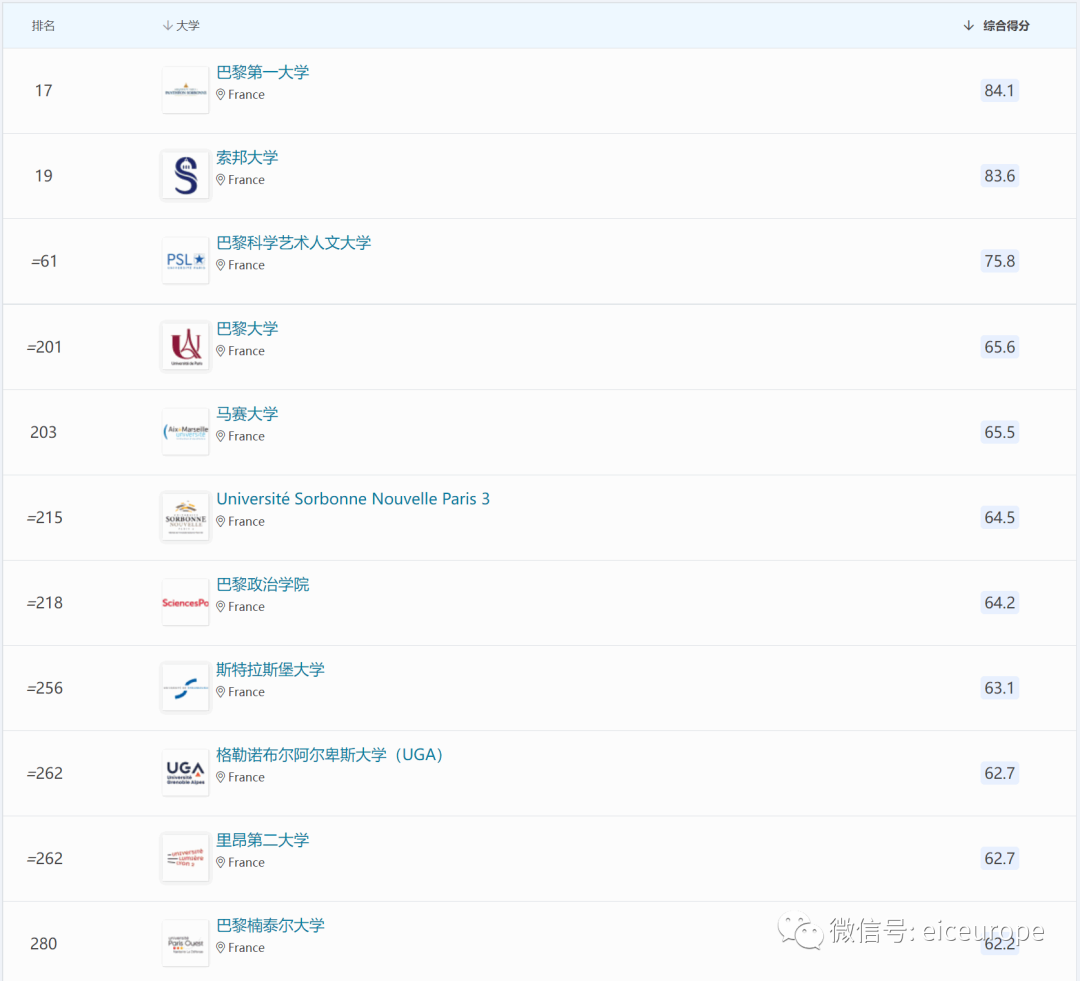
Task: Click France text under 巴黎政治学院
Action: (246, 607)
